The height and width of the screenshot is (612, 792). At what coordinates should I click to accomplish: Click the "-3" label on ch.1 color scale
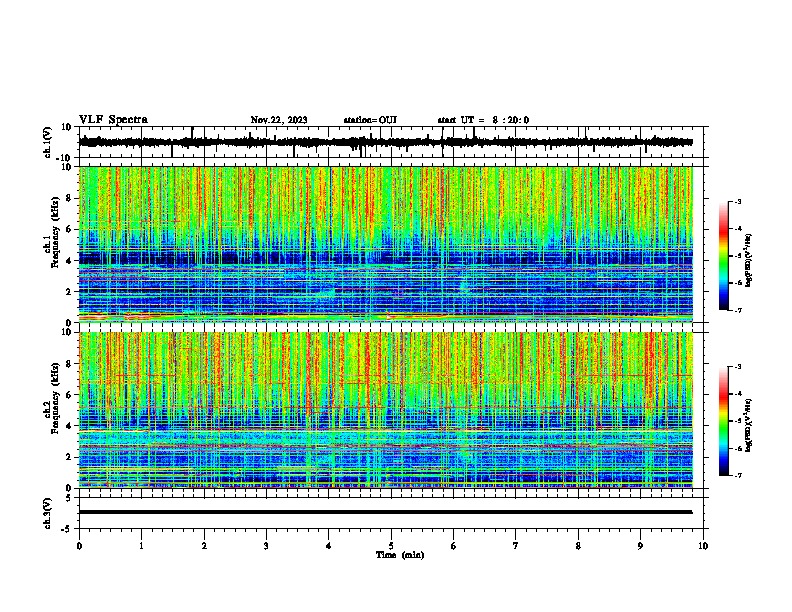click(737, 201)
